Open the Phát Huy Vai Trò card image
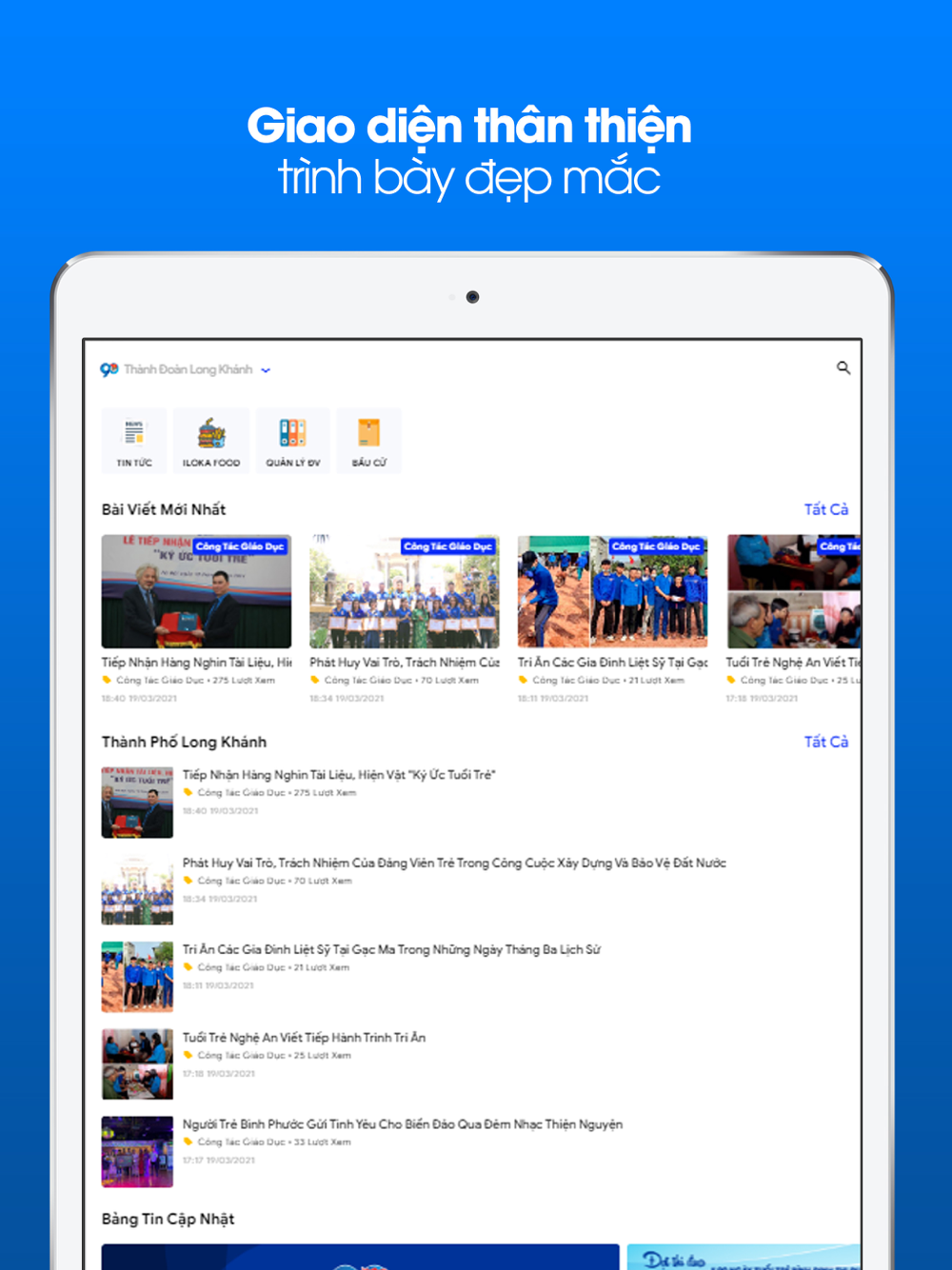This screenshot has height=1270, width=952. coord(405,591)
